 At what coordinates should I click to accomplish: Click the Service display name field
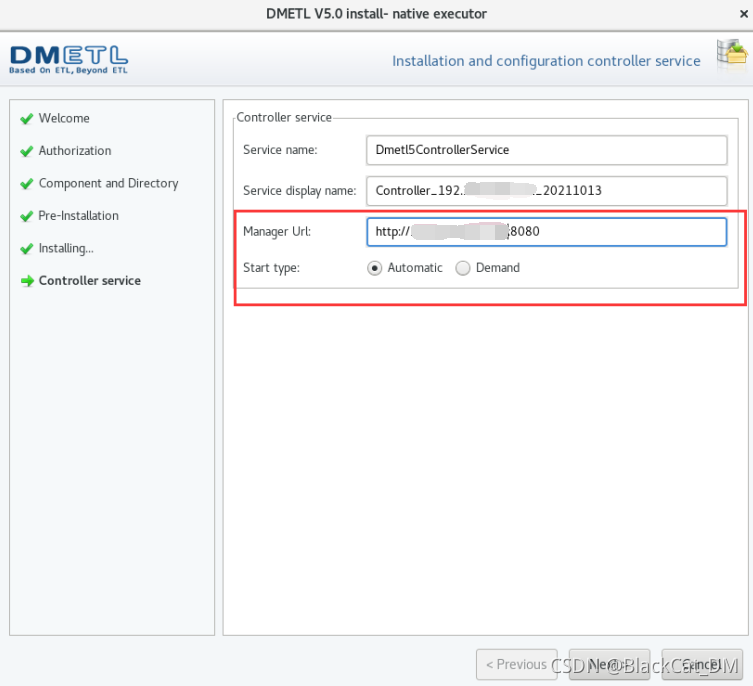click(x=547, y=191)
